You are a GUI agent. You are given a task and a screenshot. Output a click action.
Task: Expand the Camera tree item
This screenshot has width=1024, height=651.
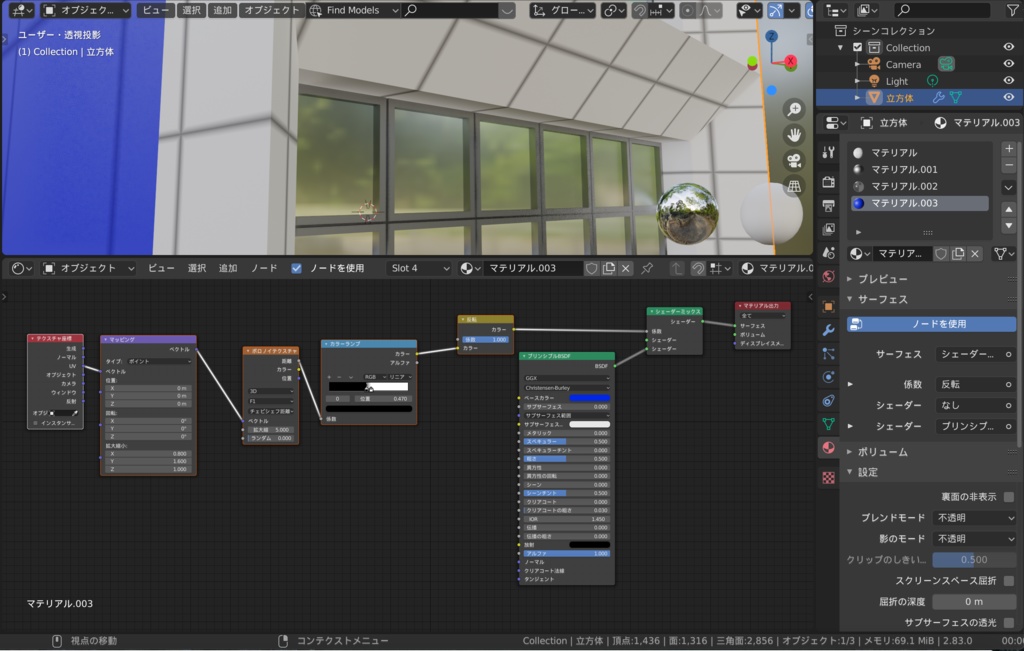click(x=857, y=64)
